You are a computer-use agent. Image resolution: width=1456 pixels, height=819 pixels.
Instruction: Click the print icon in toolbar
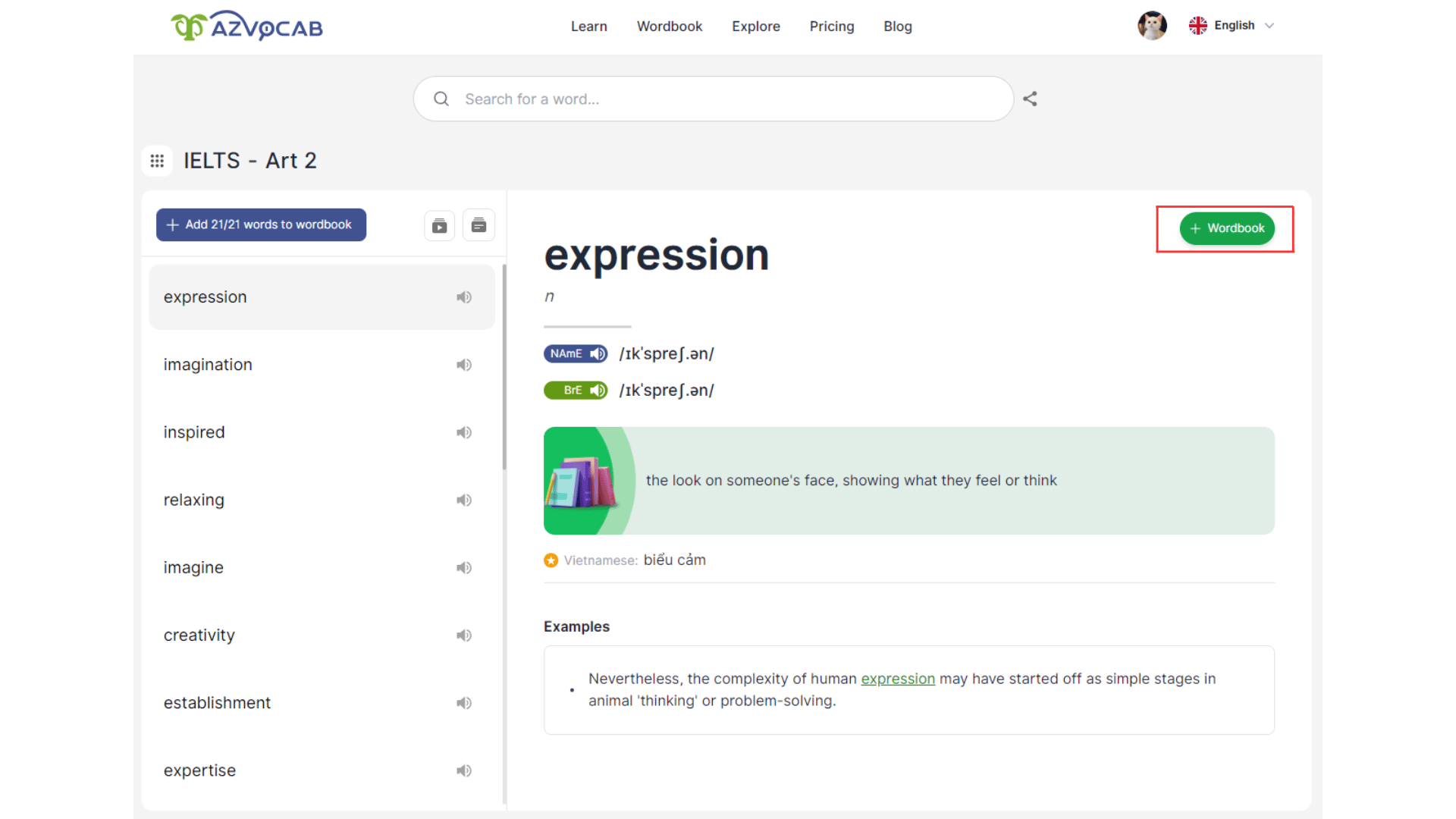click(x=478, y=224)
